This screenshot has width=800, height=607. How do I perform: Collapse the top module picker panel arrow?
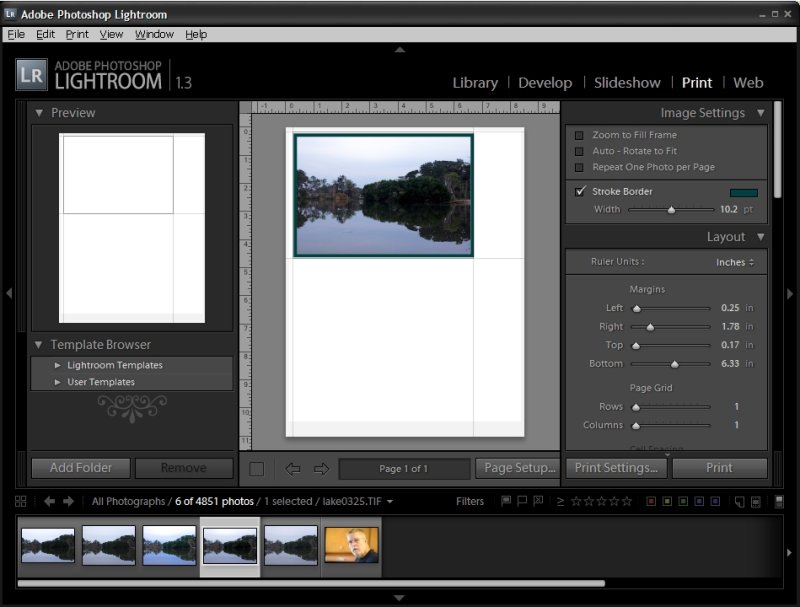(400, 49)
